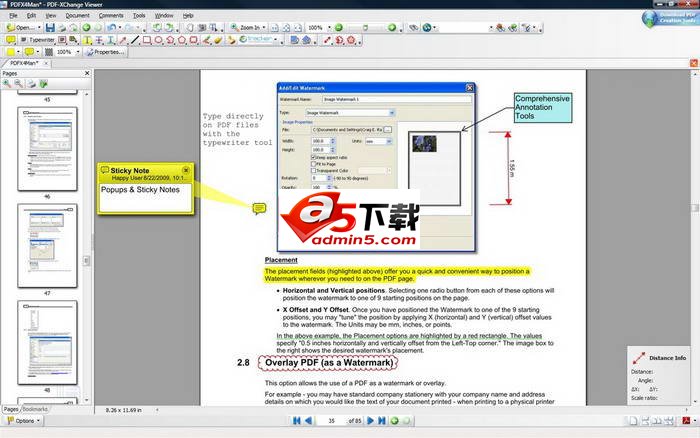Click zoom in icon in Pages panel
The height and width of the screenshot is (438, 700).
(7, 83)
